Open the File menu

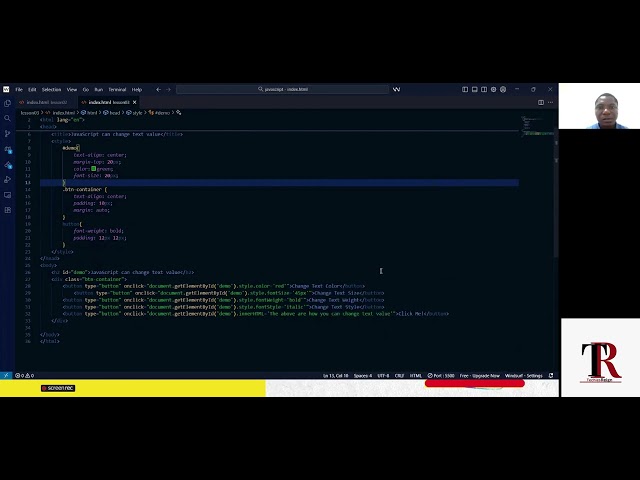19,89
